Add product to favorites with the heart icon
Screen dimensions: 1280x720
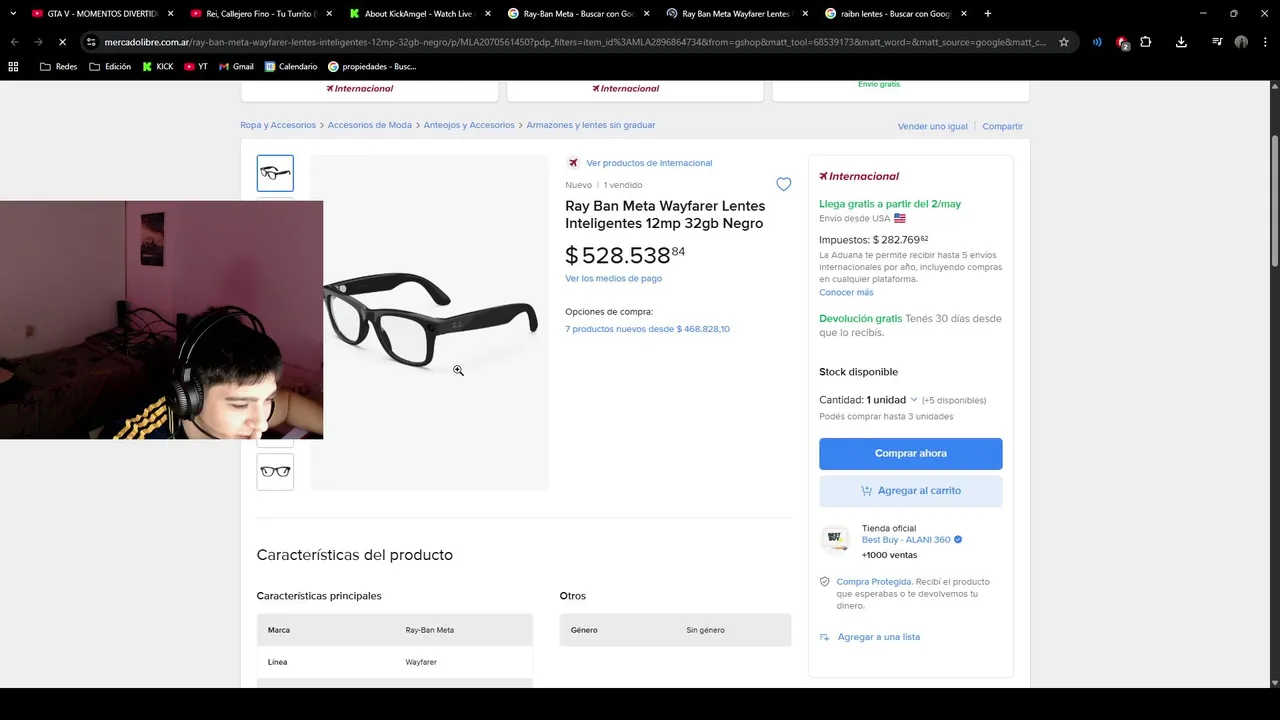(x=784, y=184)
